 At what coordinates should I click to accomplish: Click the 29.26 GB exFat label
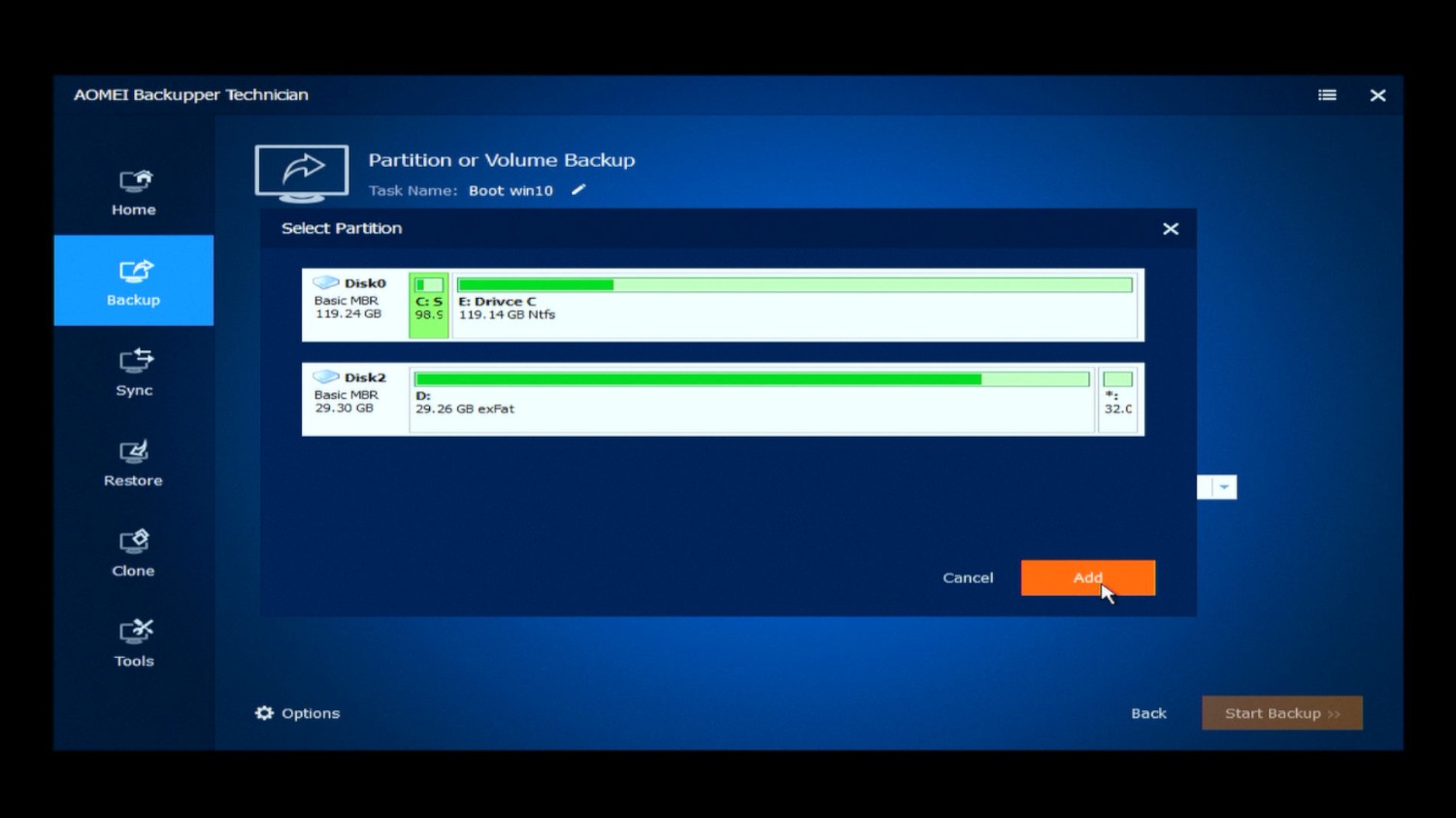465,409
